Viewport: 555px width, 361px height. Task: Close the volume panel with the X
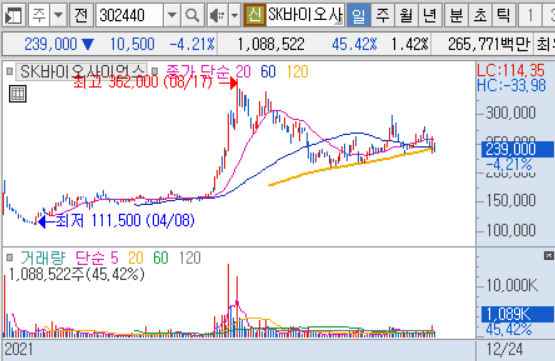549,256
